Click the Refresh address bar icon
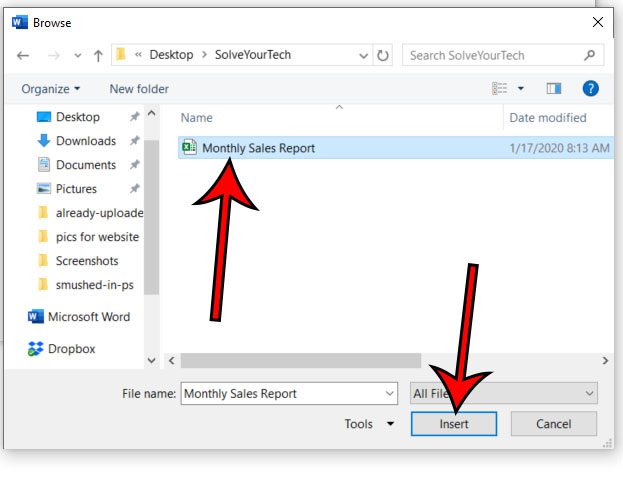Image resolution: width=623 pixels, height=501 pixels. [382, 56]
